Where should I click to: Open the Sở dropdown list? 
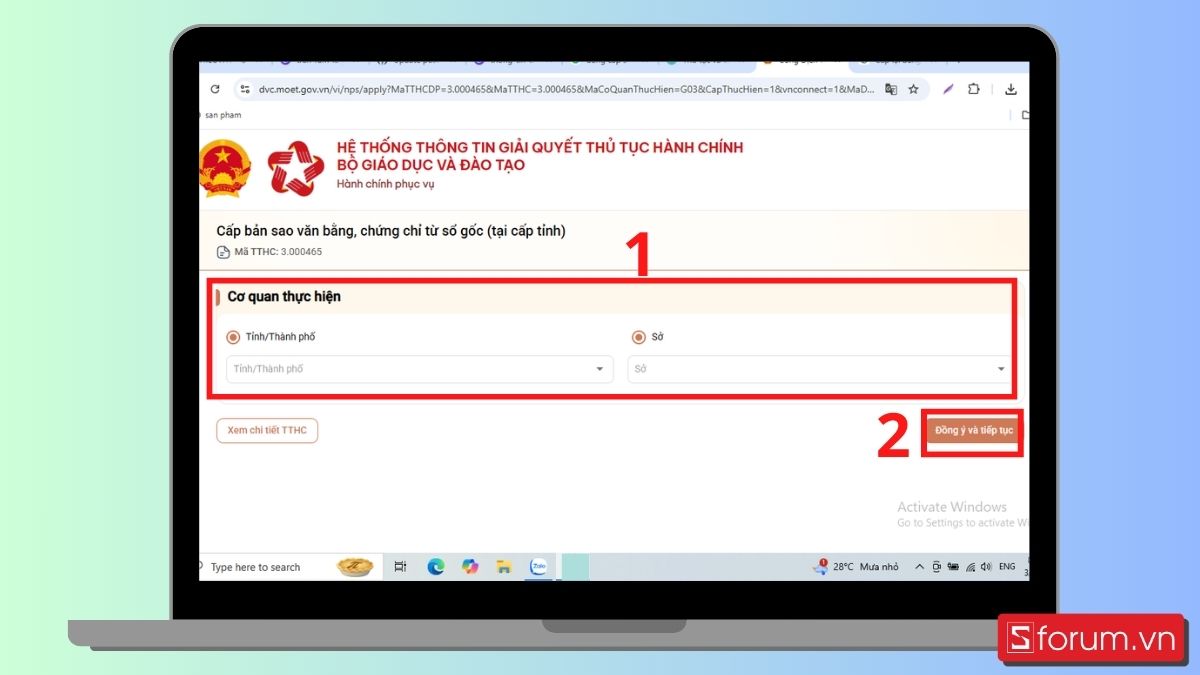point(819,369)
